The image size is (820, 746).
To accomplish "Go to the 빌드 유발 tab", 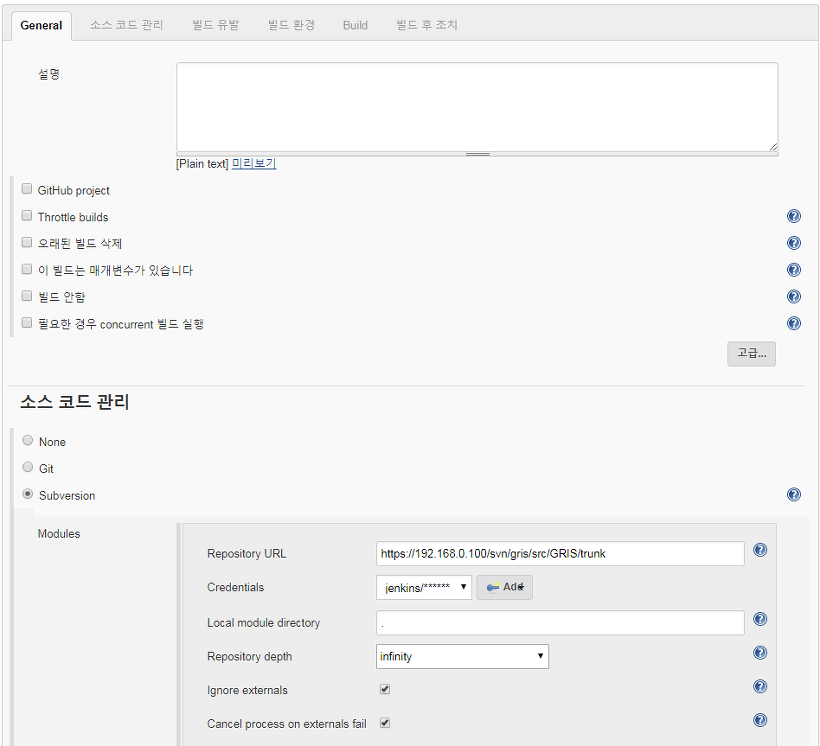I will pyautogui.click(x=215, y=25).
